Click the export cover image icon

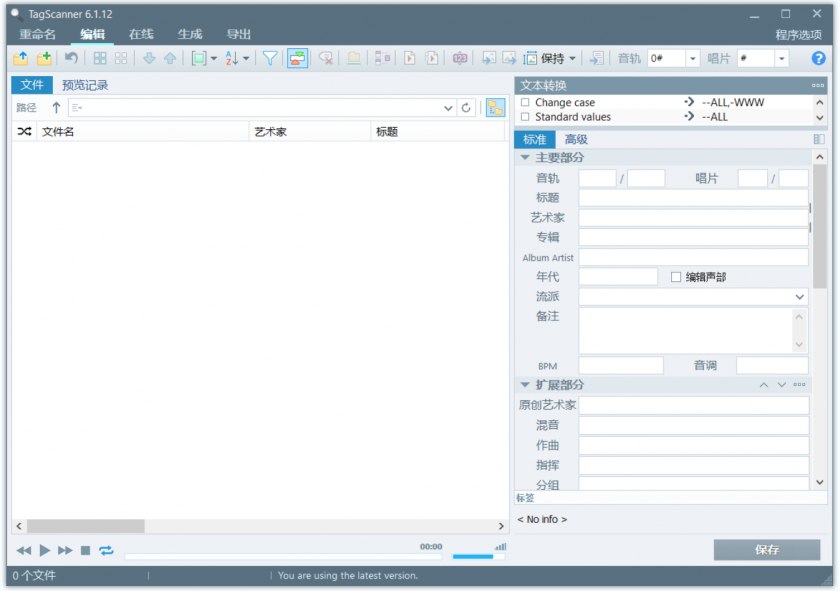[508, 58]
